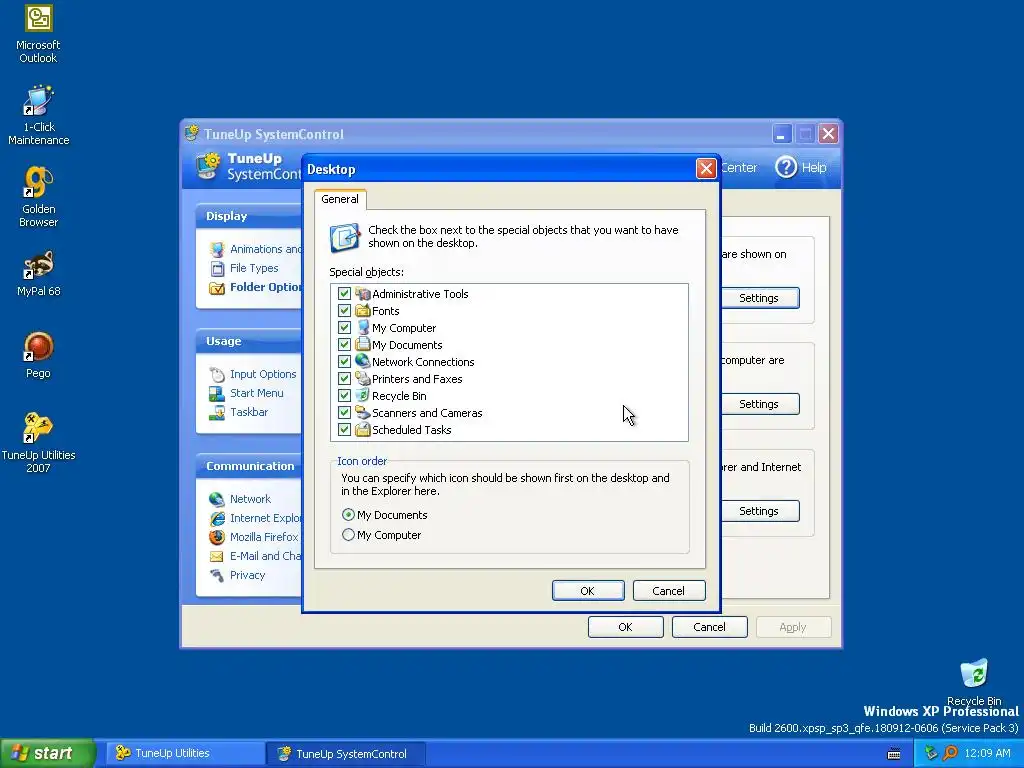Open Recycle Bin on the desktop
This screenshot has height=768, width=1024.
pyautogui.click(x=974, y=682)
